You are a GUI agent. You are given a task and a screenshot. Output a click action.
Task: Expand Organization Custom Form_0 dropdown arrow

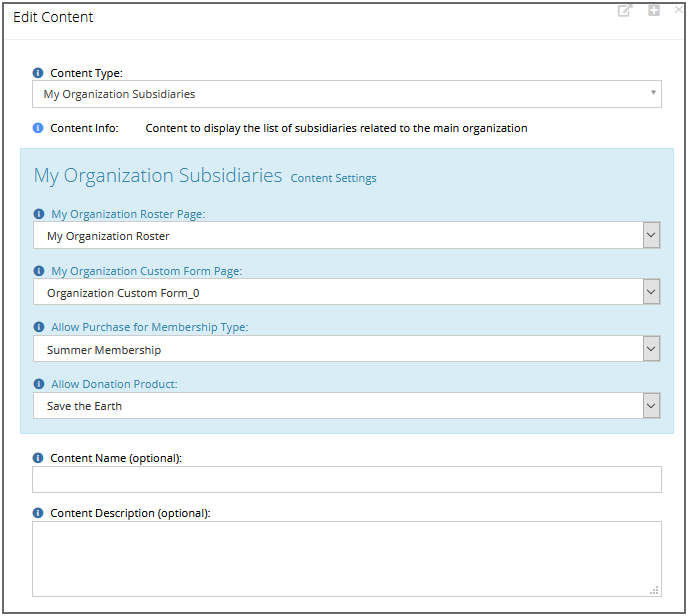(x=652, y=292)
